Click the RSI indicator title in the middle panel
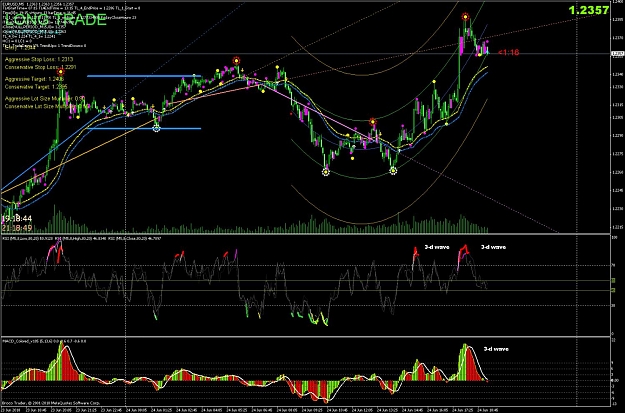Image resolution: width=625 pixels, height=413 pixels. [x=84, y=238]
